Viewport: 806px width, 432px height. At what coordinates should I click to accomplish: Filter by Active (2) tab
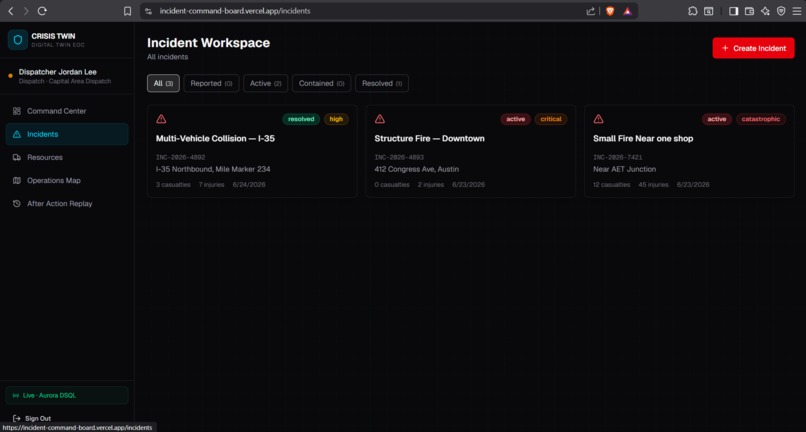266,83
